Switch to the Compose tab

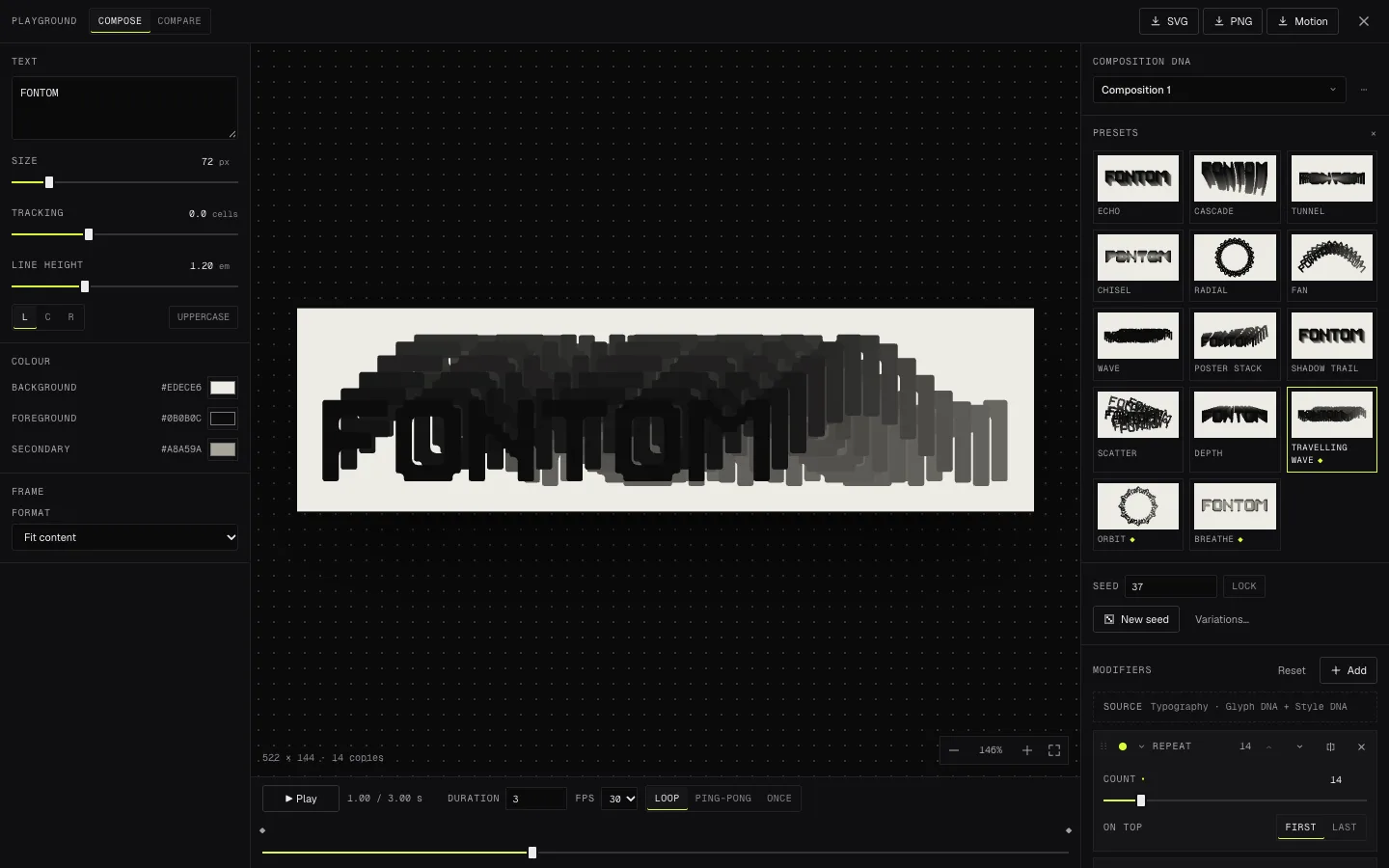120,21
